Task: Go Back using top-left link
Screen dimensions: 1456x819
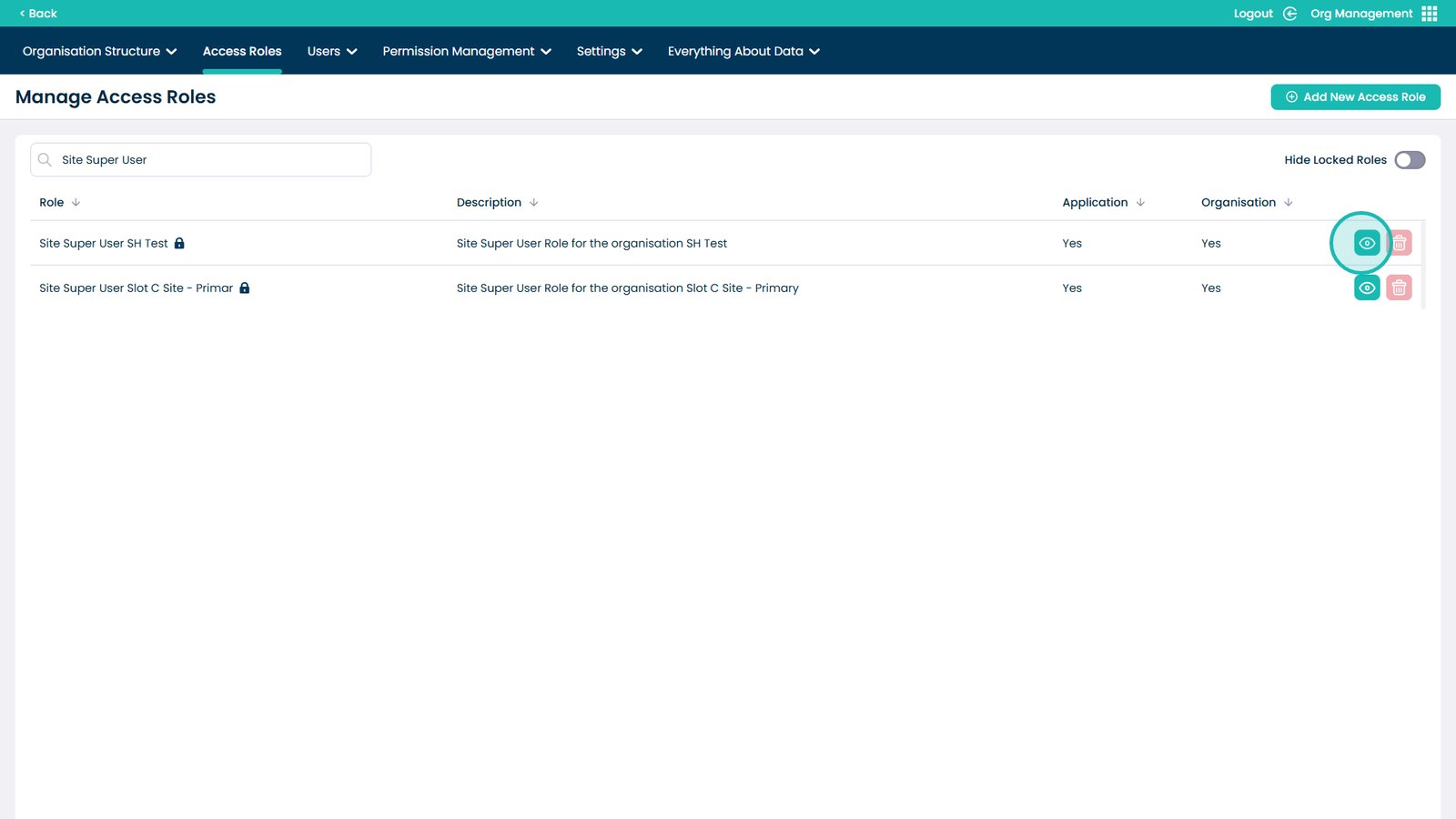Action: [x=38, y=14]
